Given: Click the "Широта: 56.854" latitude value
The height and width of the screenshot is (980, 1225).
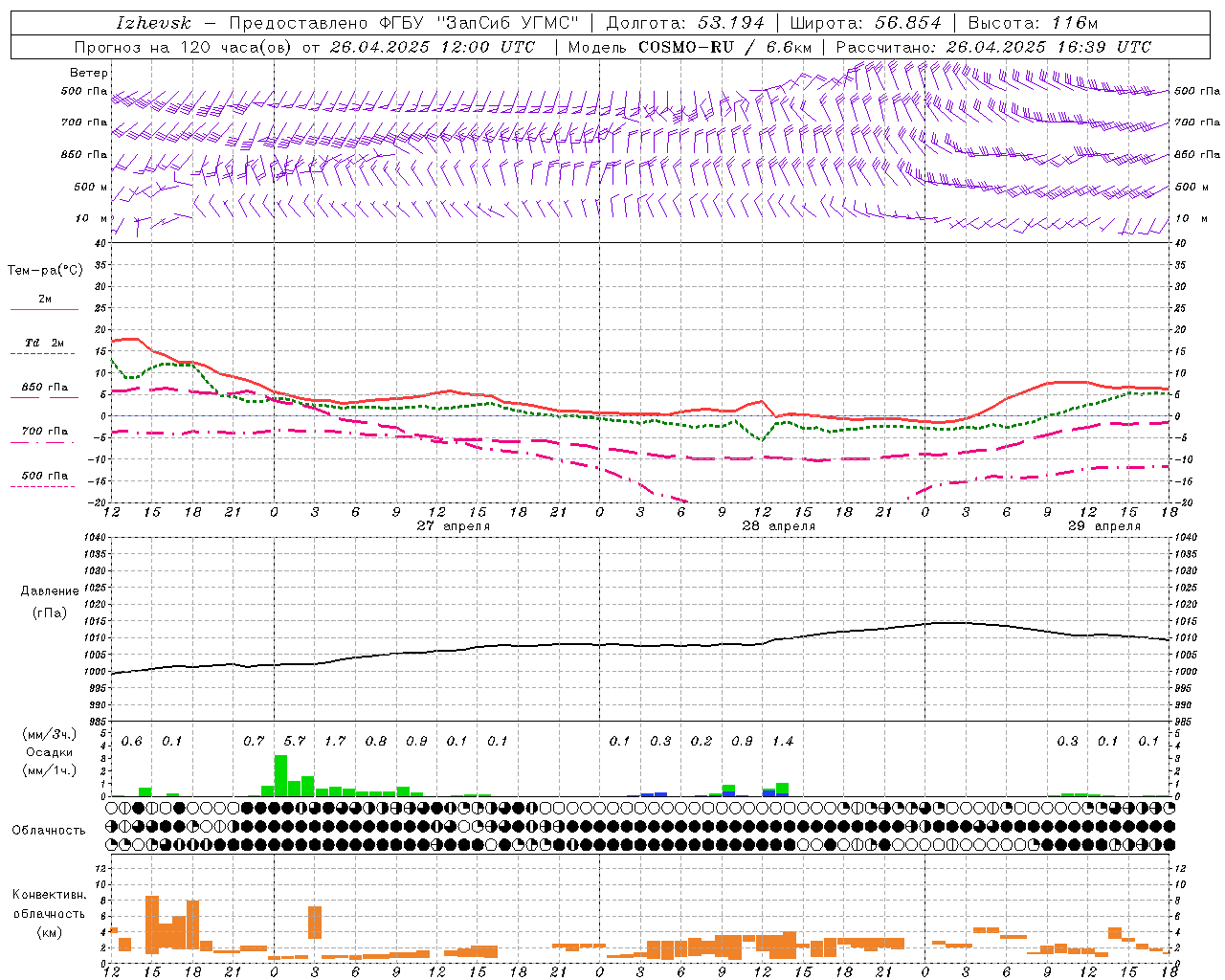Looking at the screenshot, I should (x=866, y=23).
